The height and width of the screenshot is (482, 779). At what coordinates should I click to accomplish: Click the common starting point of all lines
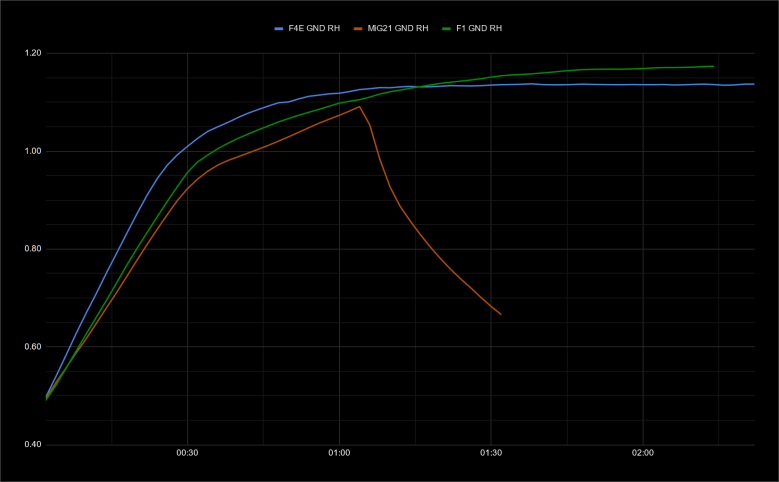click(x=47, y=398)
